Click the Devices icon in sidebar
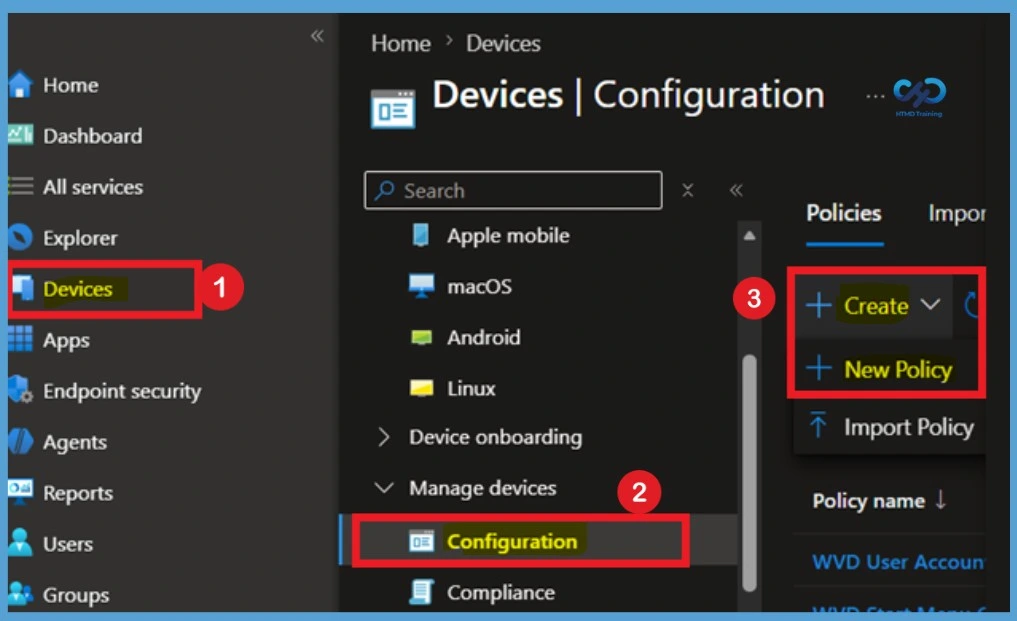This screenshot has height=621, width=1017. coord(22,288)
